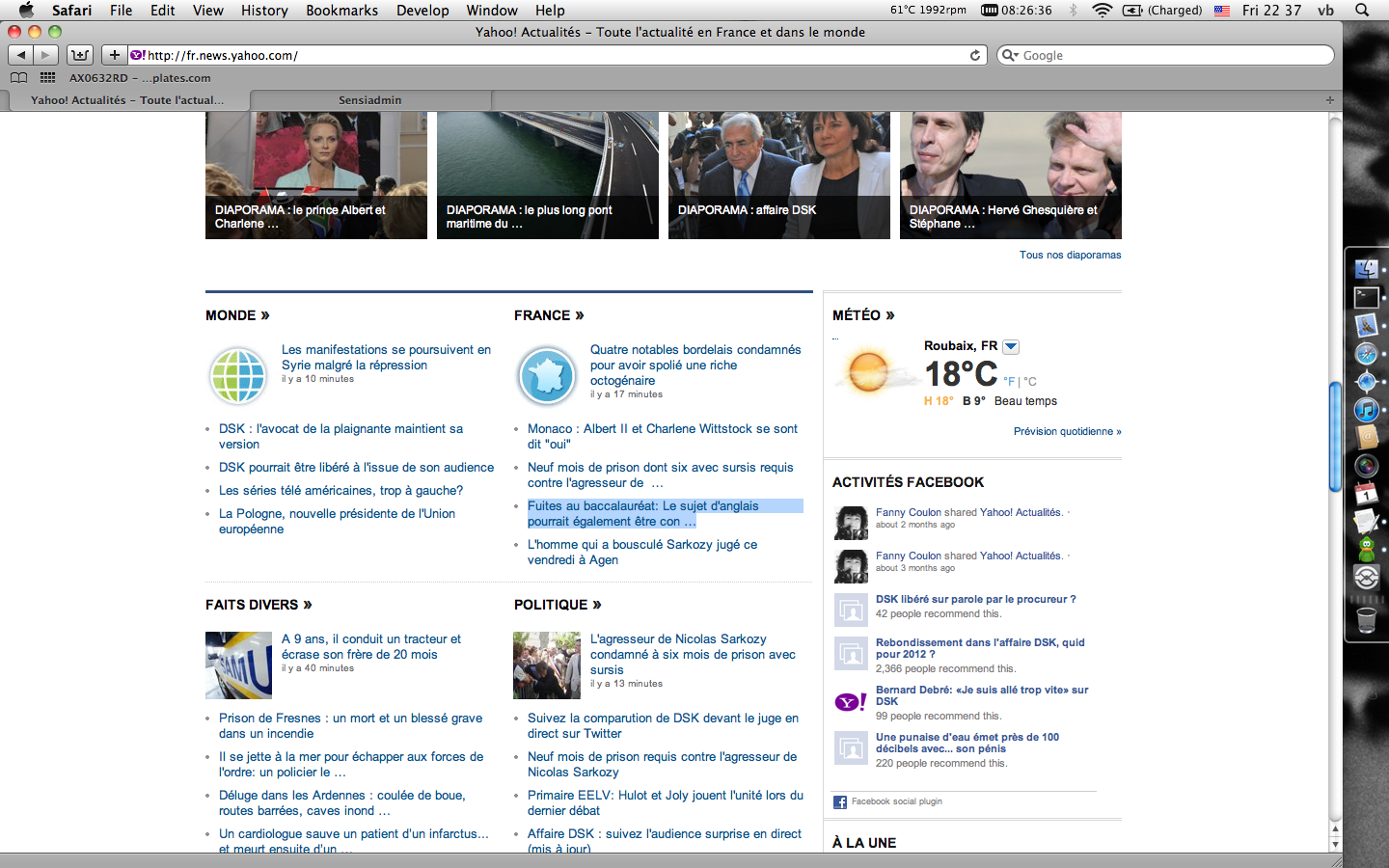Viewport: 1389px width, 868px height.
Task: Expand the FRANCE section
Action: (549, 315)
